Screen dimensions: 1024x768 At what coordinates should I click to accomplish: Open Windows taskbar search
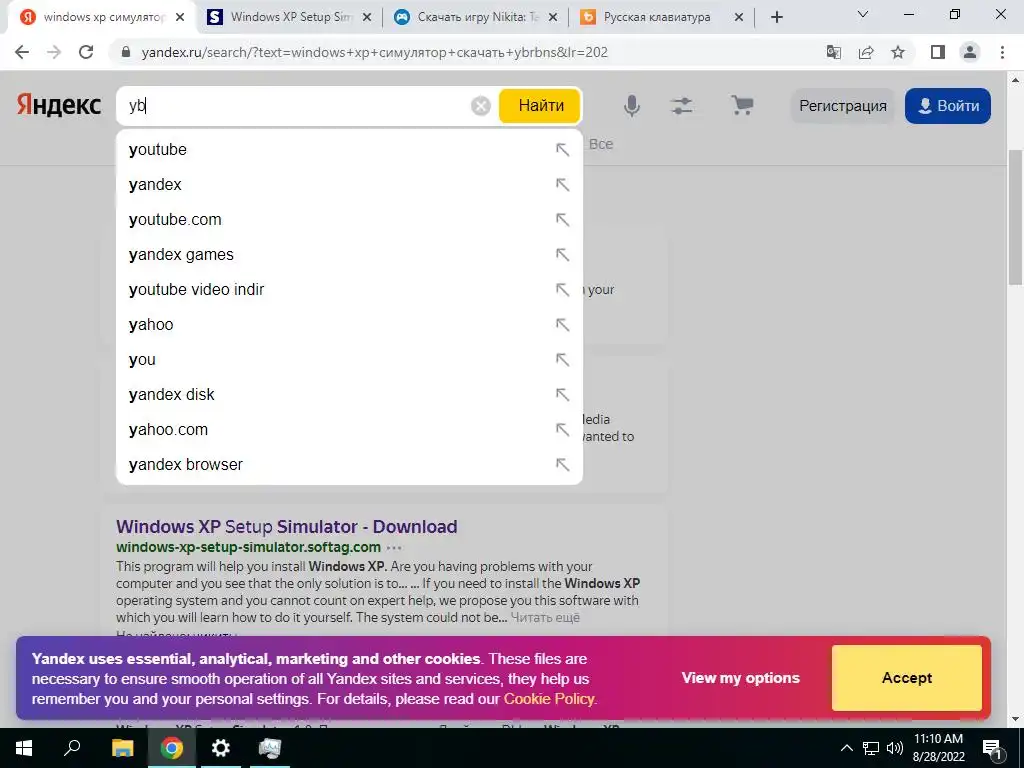[x=72, y=748]
